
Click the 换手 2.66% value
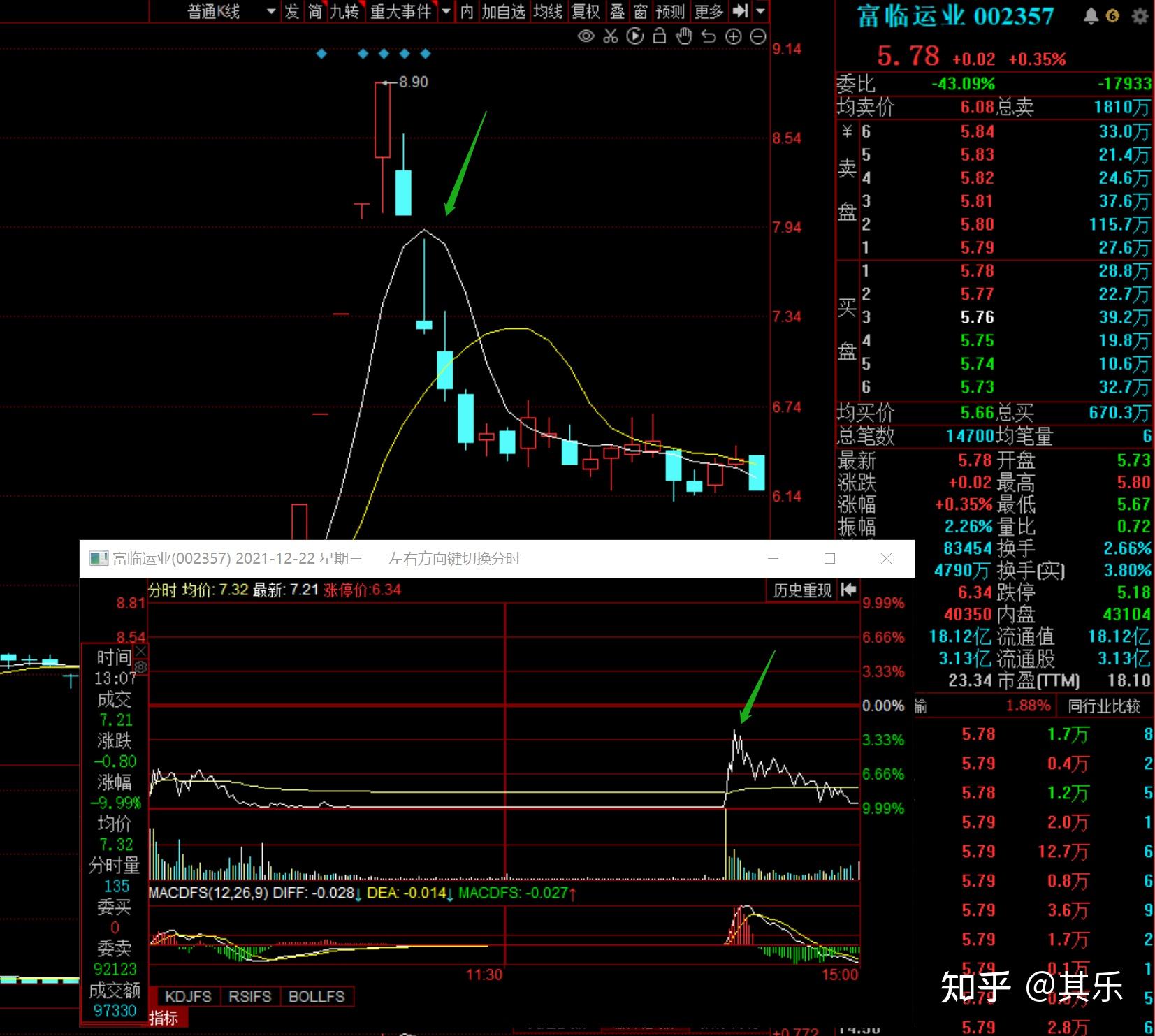click(x=1127, y=548)
